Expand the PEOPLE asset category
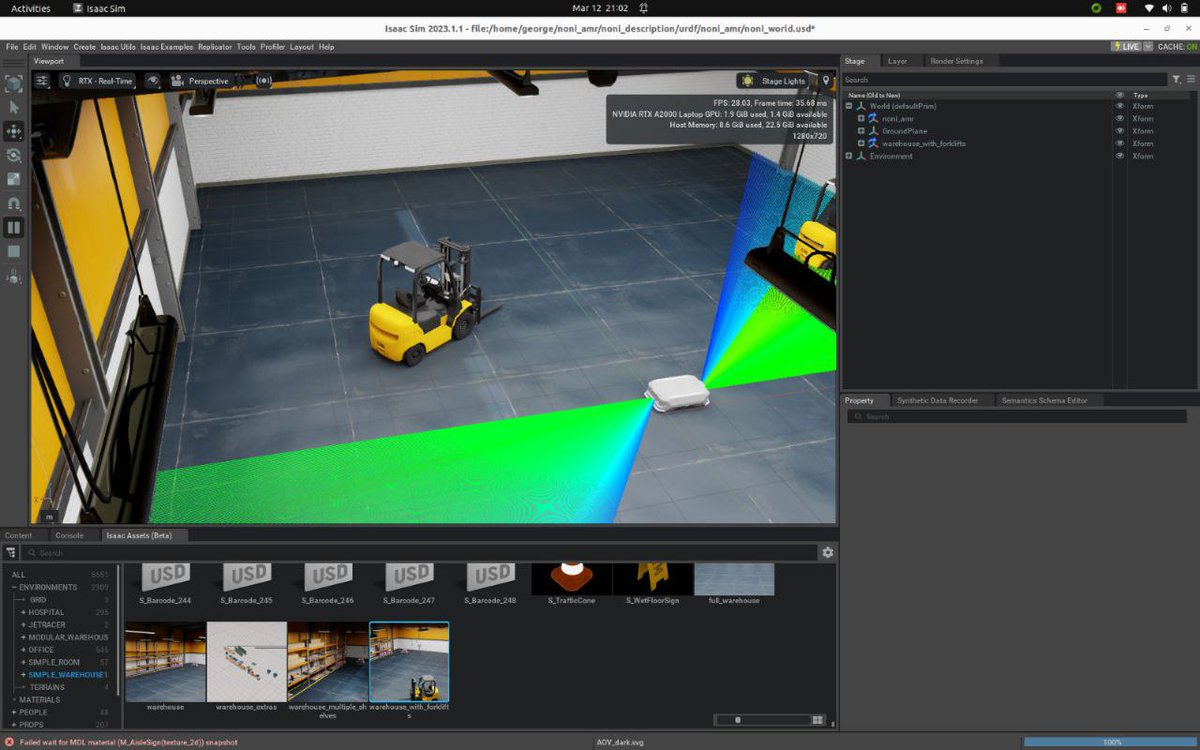Viewport: 1200px width, 750px height. (x=14, y=712)
